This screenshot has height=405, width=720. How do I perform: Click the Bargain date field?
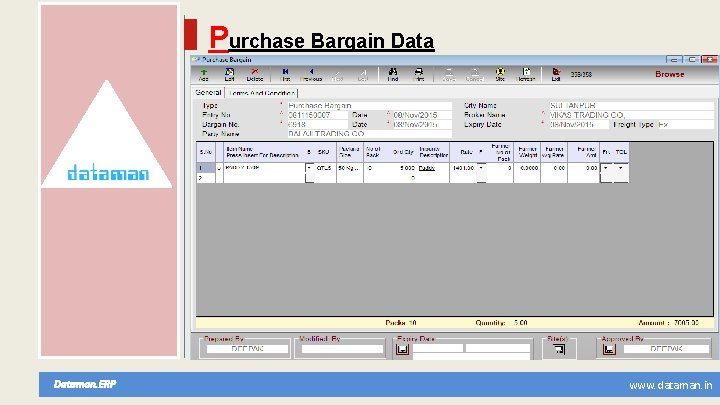[422, 124]
